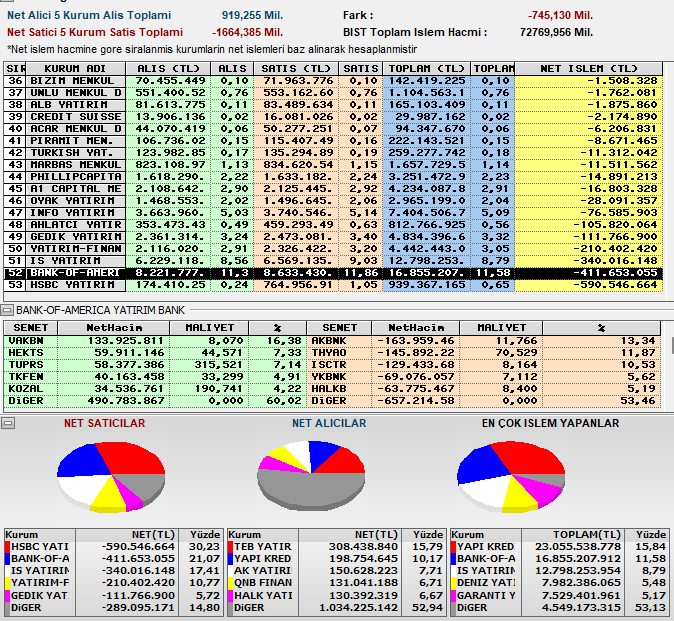Image resolution: width=674 pixels, height=621 pixels.
Task: Click magenta swatch beside GARANTI Y
Action: coord(453,596)
